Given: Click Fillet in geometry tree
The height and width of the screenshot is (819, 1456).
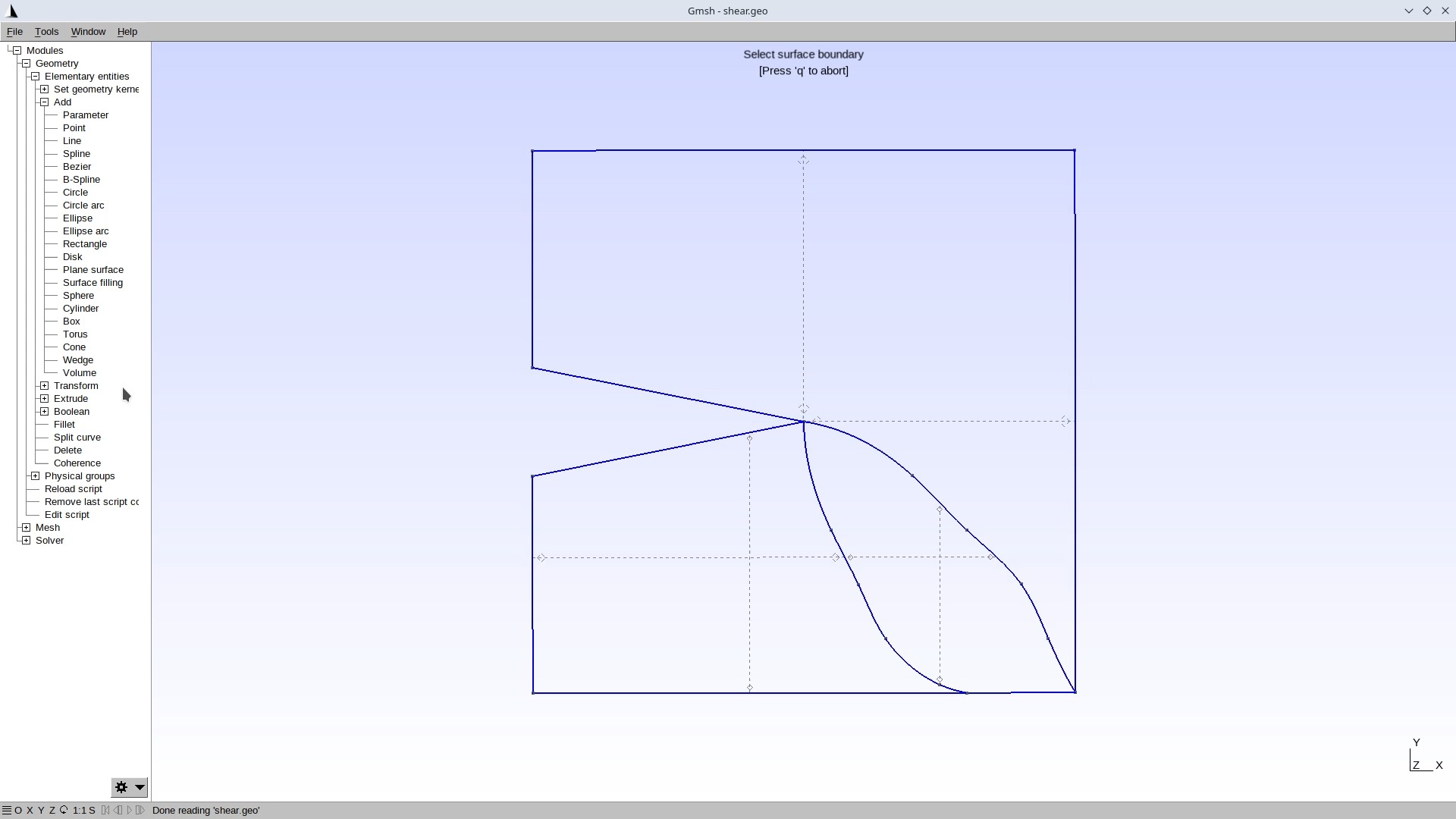Looking at the screenshot, I should coord(64,424).
